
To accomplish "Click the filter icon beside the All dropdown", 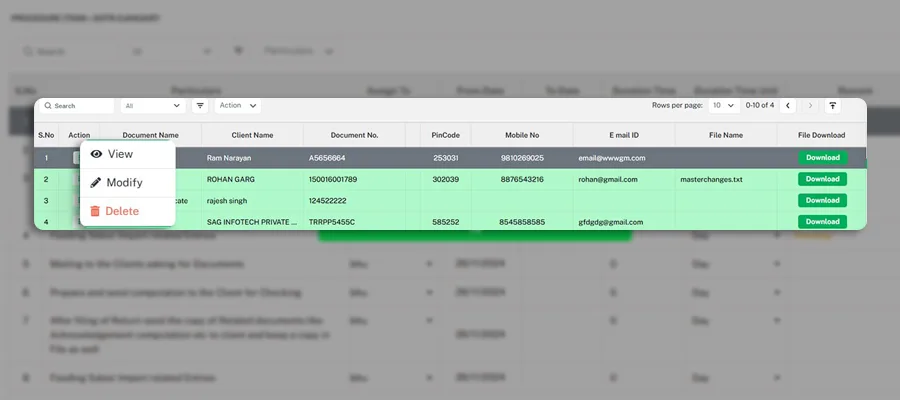I will pyautogui.click(x=200, y=106).
